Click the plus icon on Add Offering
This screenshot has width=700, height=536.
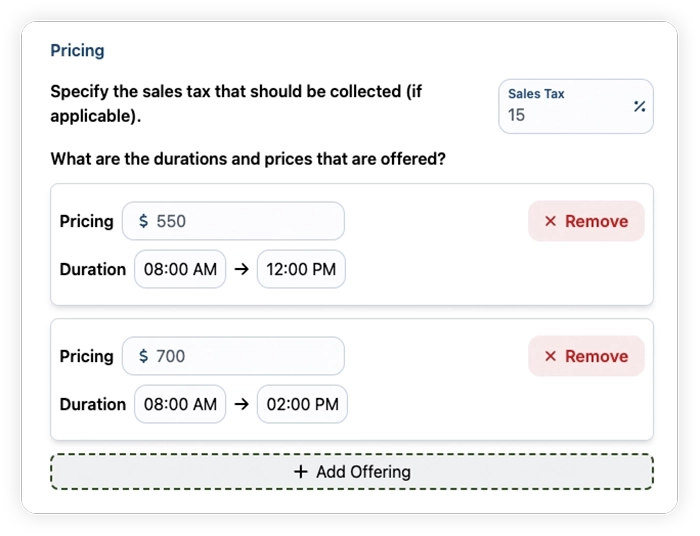pos(301,472)
